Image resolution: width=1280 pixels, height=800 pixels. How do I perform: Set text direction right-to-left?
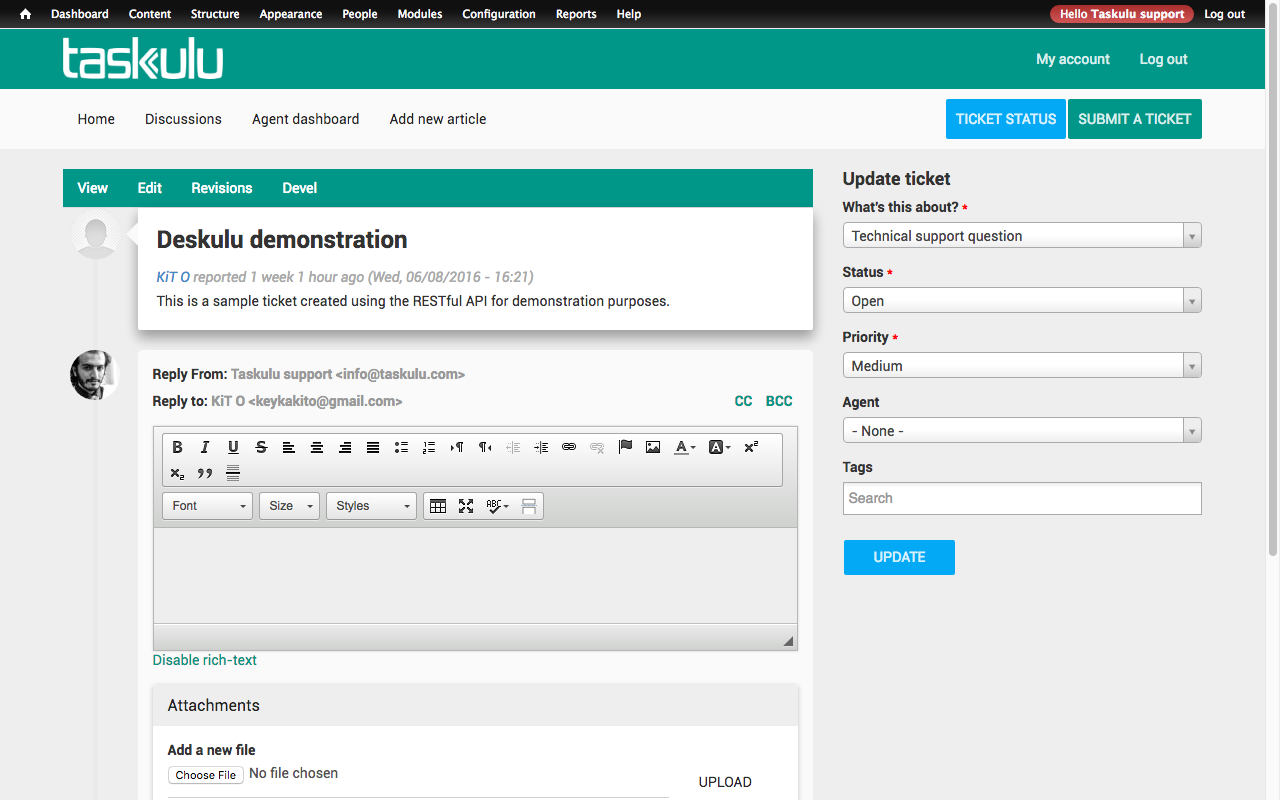click(x=485, y=447)
